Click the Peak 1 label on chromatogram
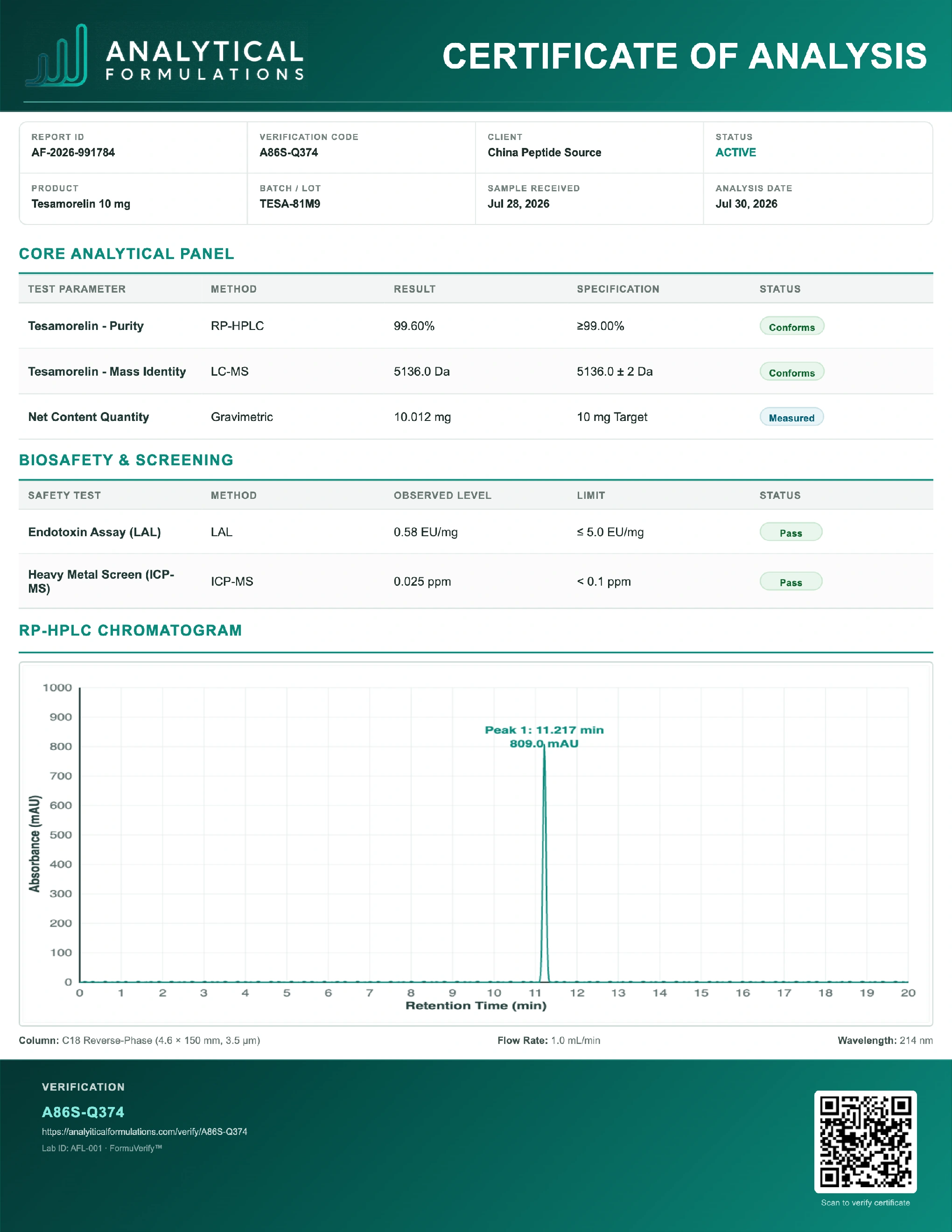Viewport: 952px width, 1232px height. point(544,737)
